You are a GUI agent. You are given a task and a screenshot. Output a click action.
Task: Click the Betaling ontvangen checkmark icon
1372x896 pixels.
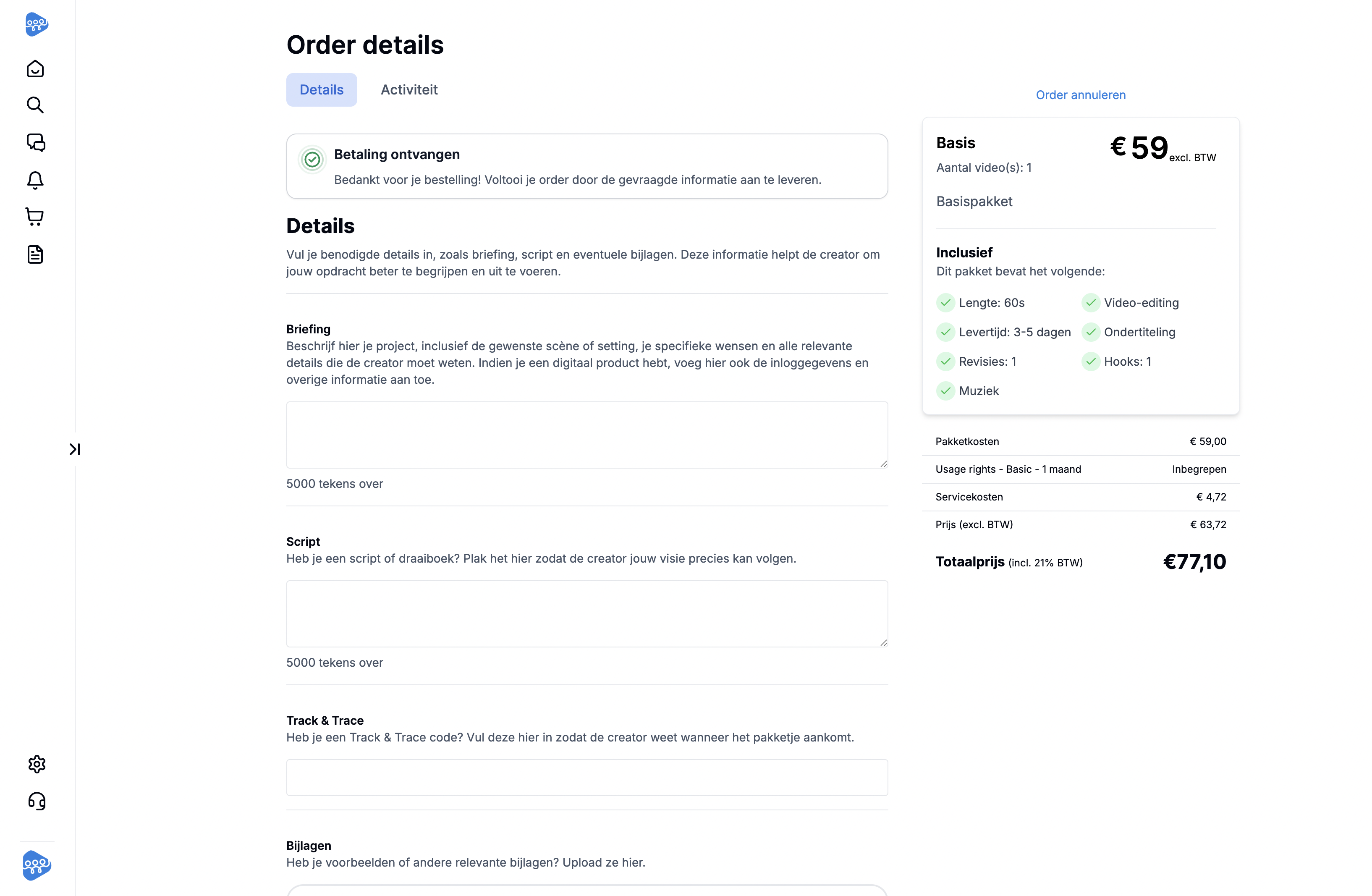(312, 159)
